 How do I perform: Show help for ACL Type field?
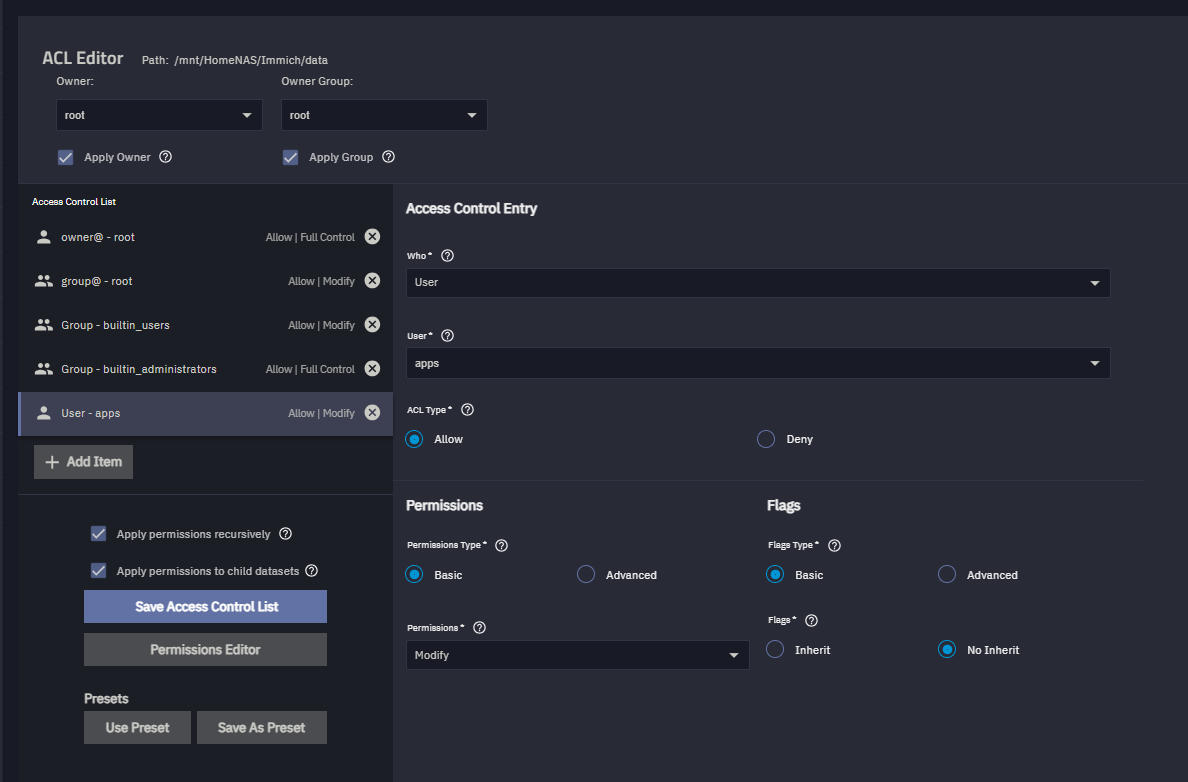click(467, 410)
